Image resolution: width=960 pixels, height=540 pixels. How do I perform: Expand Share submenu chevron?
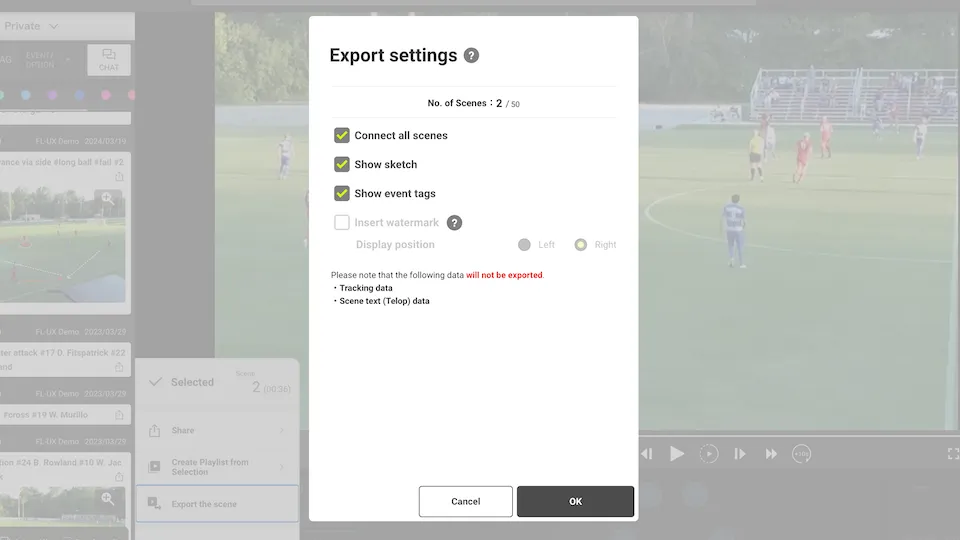[x=282, y=430]
